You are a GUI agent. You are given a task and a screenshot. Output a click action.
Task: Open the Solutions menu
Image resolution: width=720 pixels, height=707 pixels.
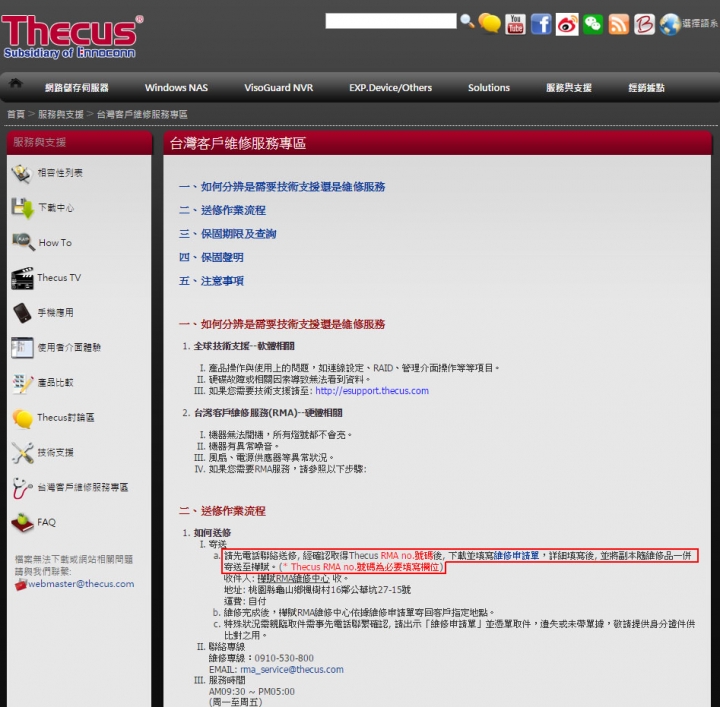(489, 88)
